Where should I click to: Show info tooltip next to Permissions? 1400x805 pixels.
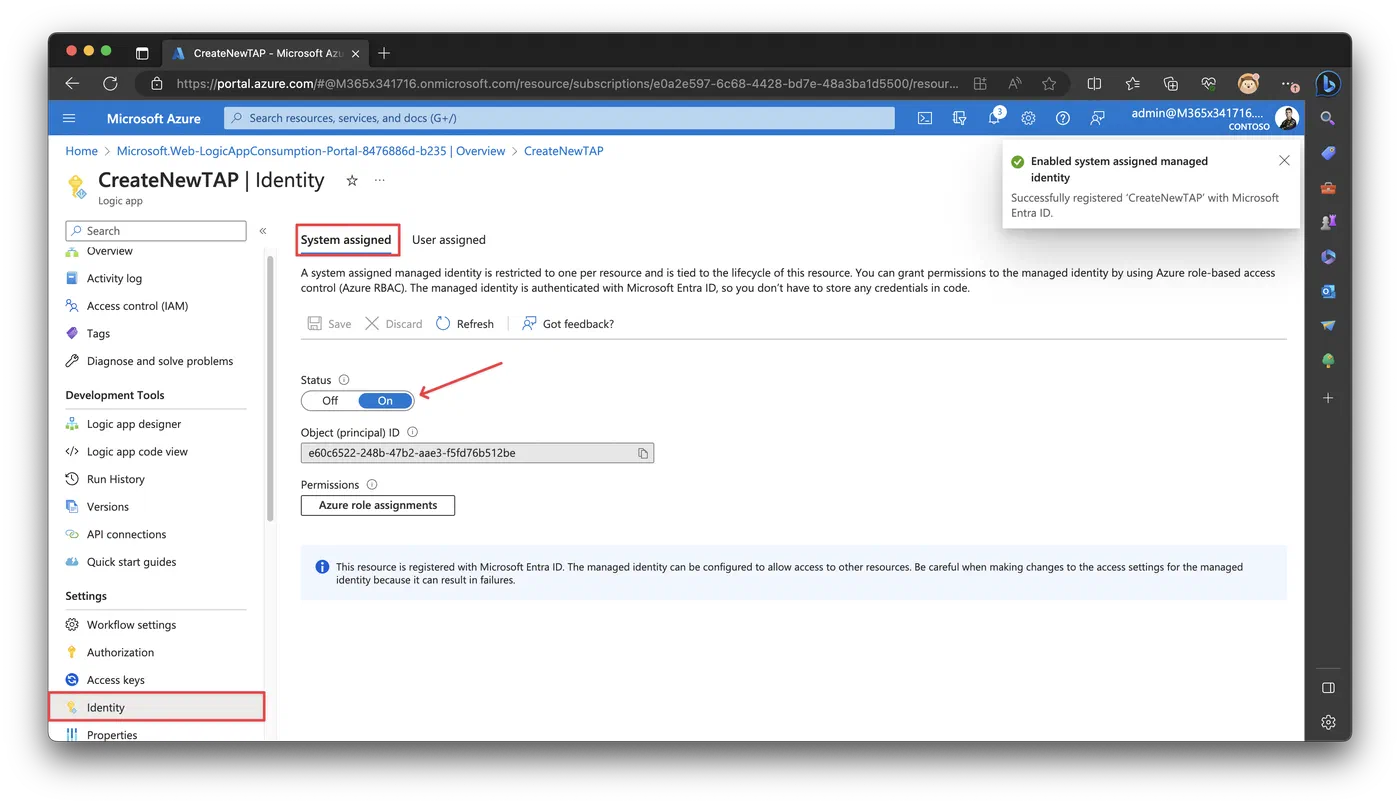point(372,485)
